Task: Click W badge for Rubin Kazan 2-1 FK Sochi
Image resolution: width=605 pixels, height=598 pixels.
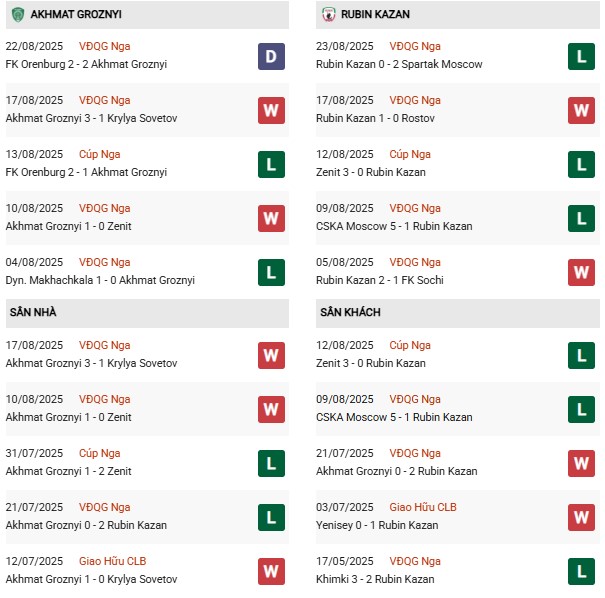Action: (581, 271)
